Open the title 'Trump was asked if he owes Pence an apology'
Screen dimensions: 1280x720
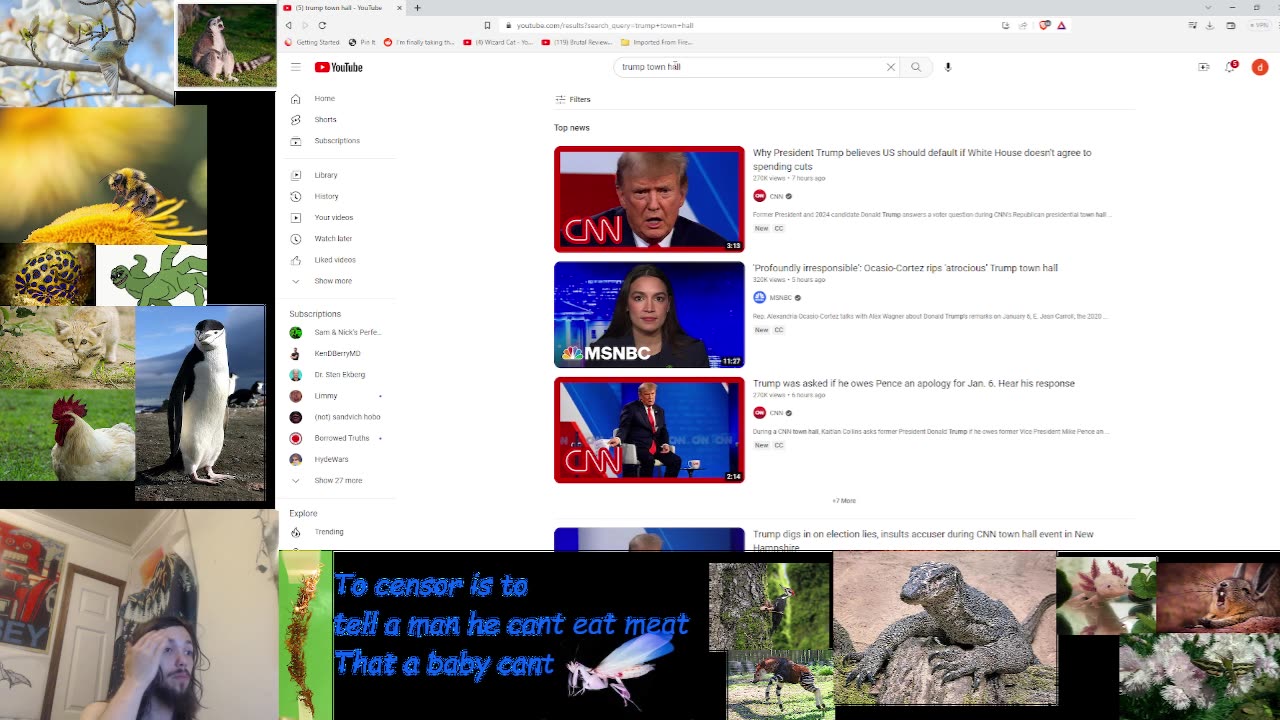pyautogui.click(x=913, y=383)
